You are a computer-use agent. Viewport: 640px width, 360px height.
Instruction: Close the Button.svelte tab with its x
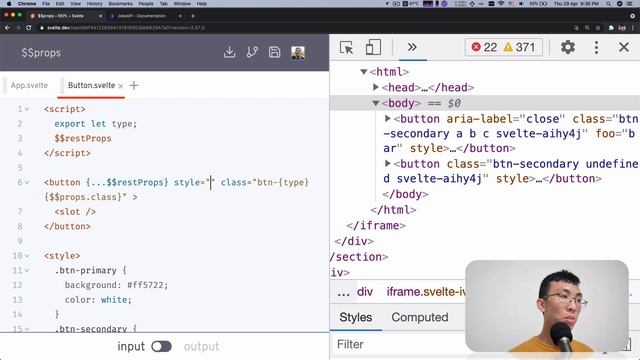pyautogui.click(x=120, y=86)
